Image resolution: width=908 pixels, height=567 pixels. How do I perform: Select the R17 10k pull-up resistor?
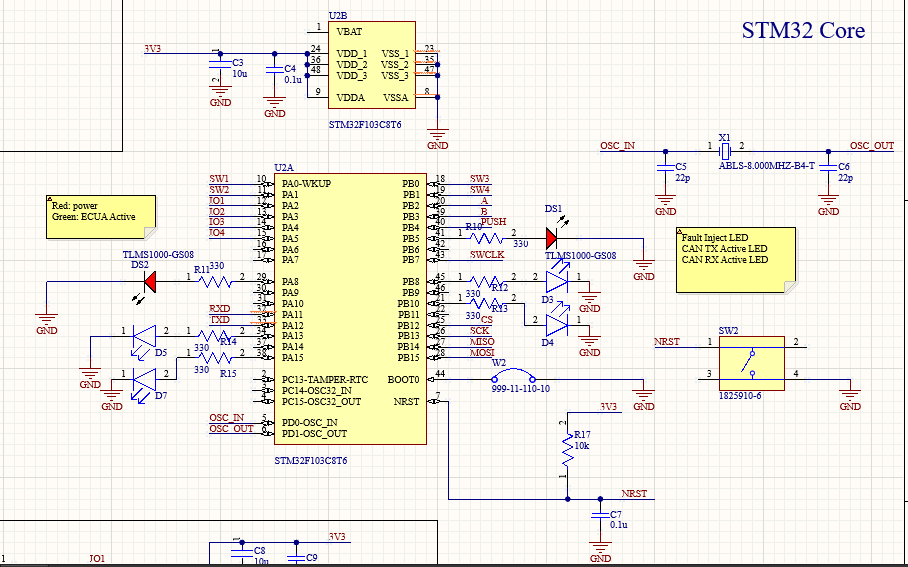coord(568,450)
